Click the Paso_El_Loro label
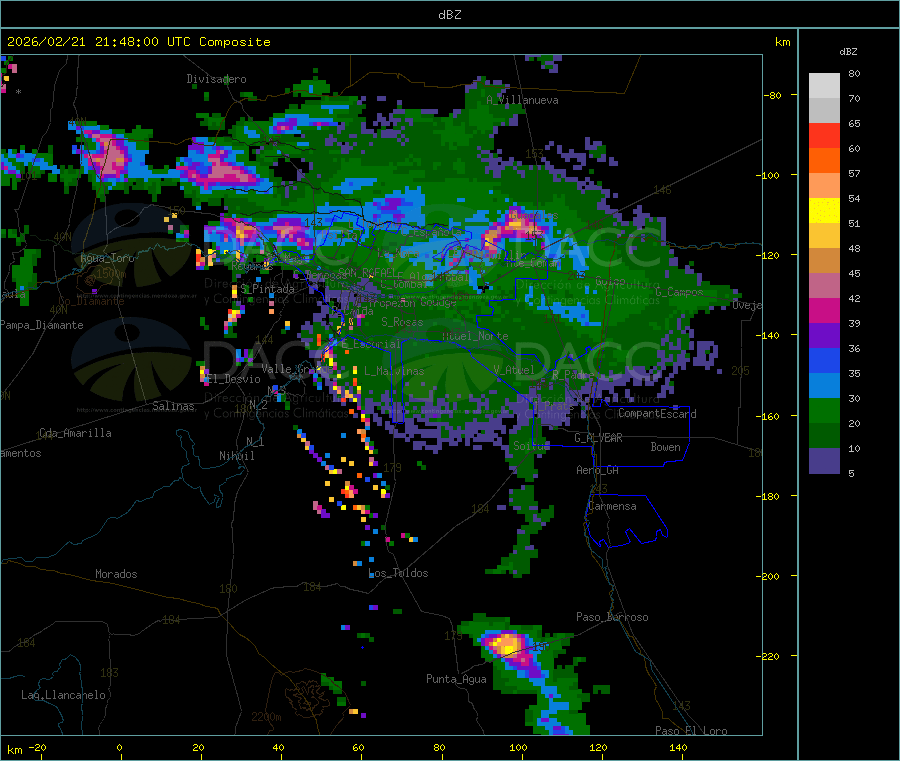This screenshot has width=900, height=761. (x=691, y=731)
